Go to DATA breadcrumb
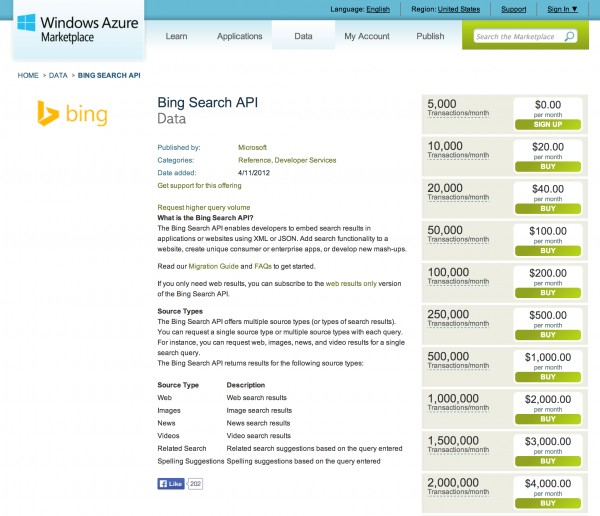 [58, 75]
